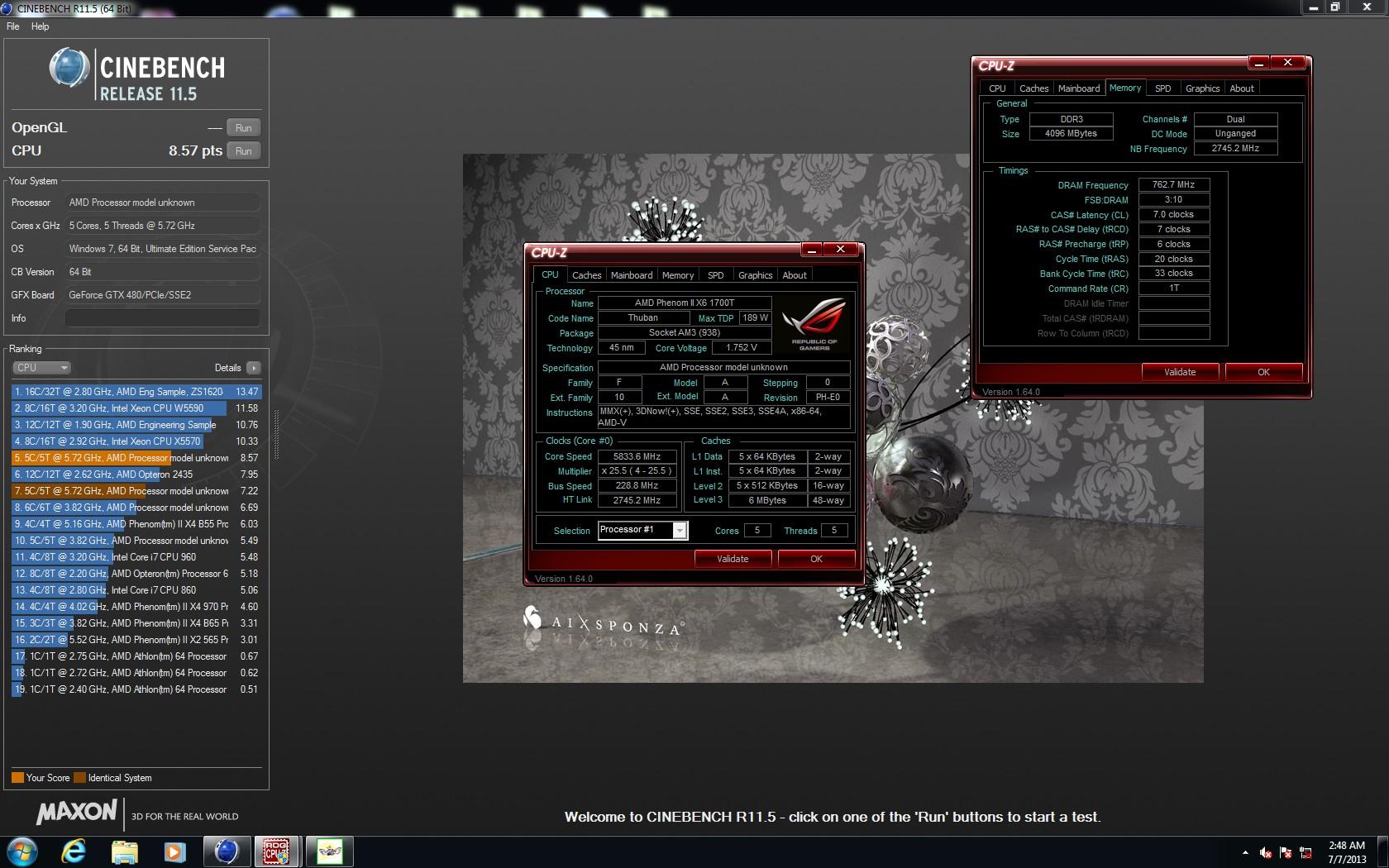Open the Windows Start menu
The height and width of the screenshot is (868, 1389).
point(22,851)
